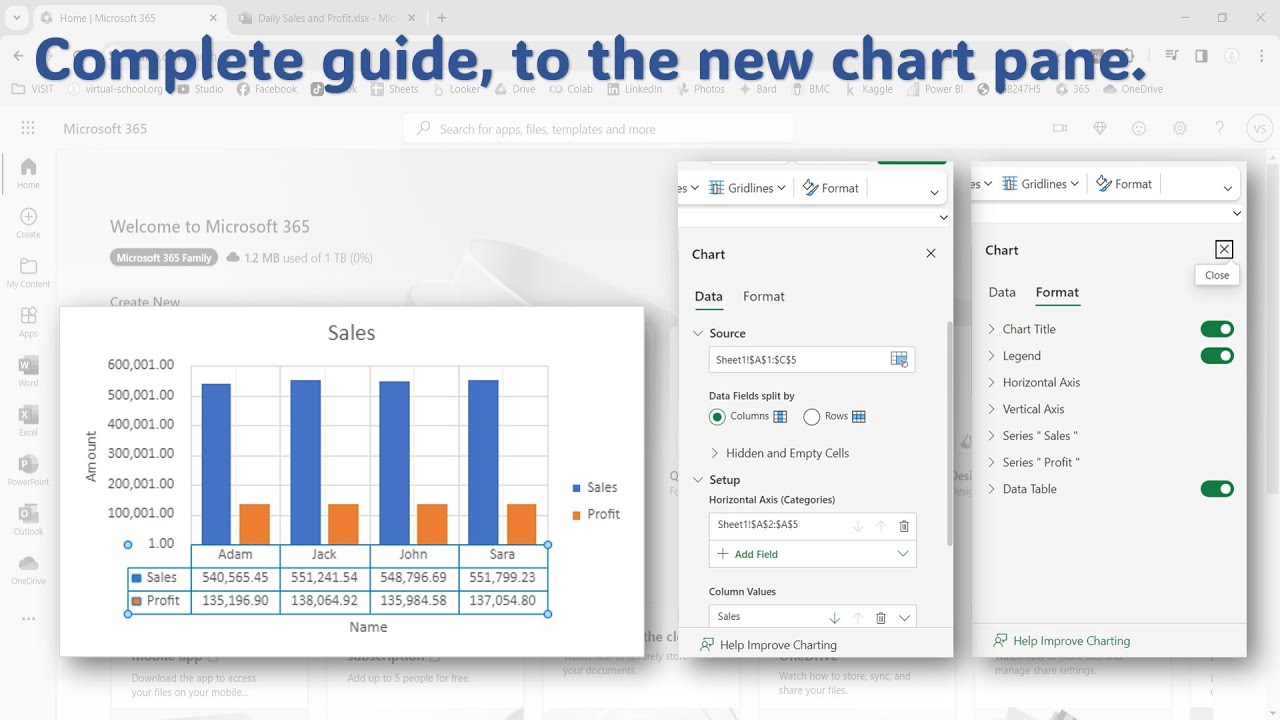Screen dimensions: 1280x720
Task: Switch to Data tab in Format-active pane
Action: (1002, 292)
